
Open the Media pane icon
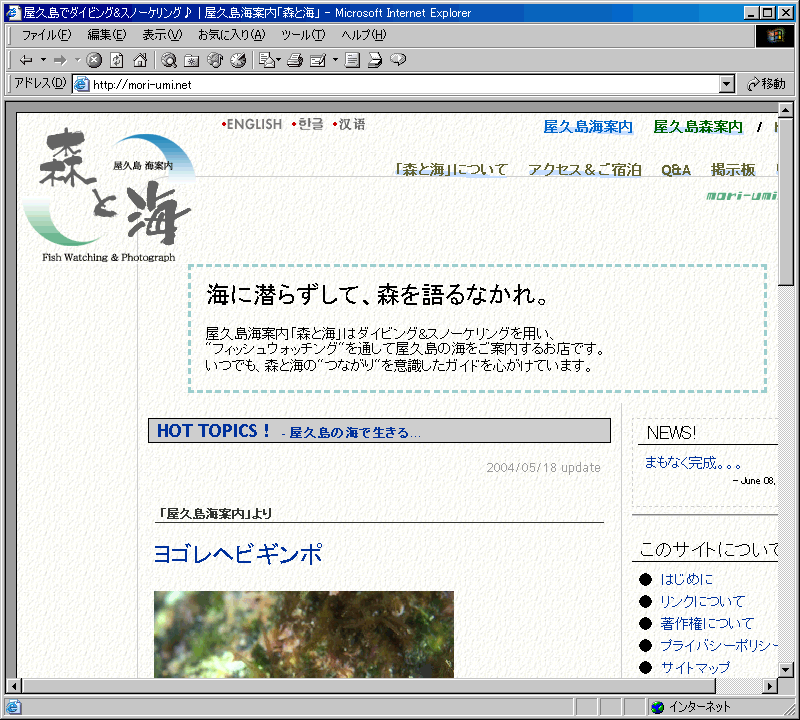215,60
